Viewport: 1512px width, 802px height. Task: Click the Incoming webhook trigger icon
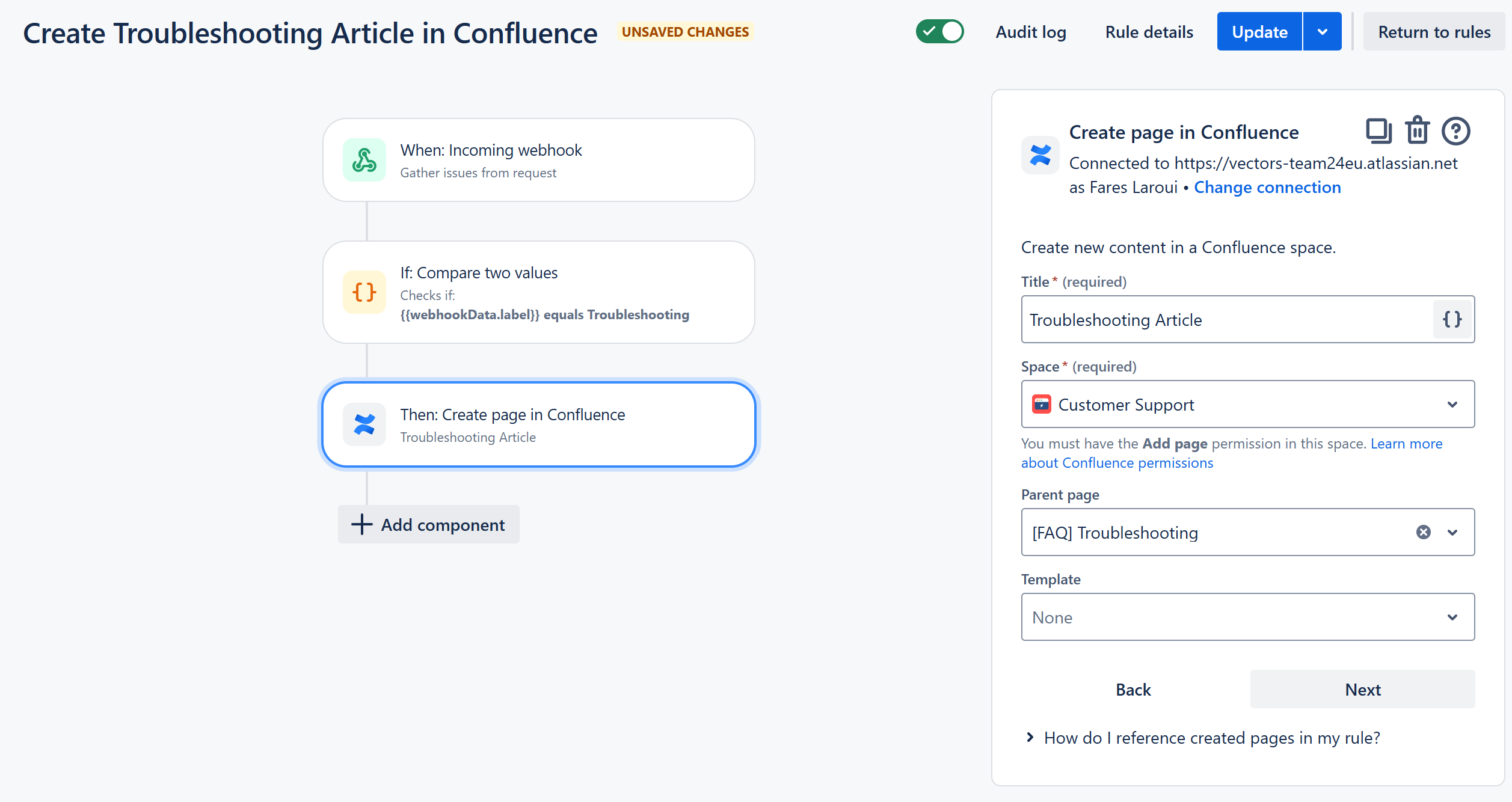point(364,159)
